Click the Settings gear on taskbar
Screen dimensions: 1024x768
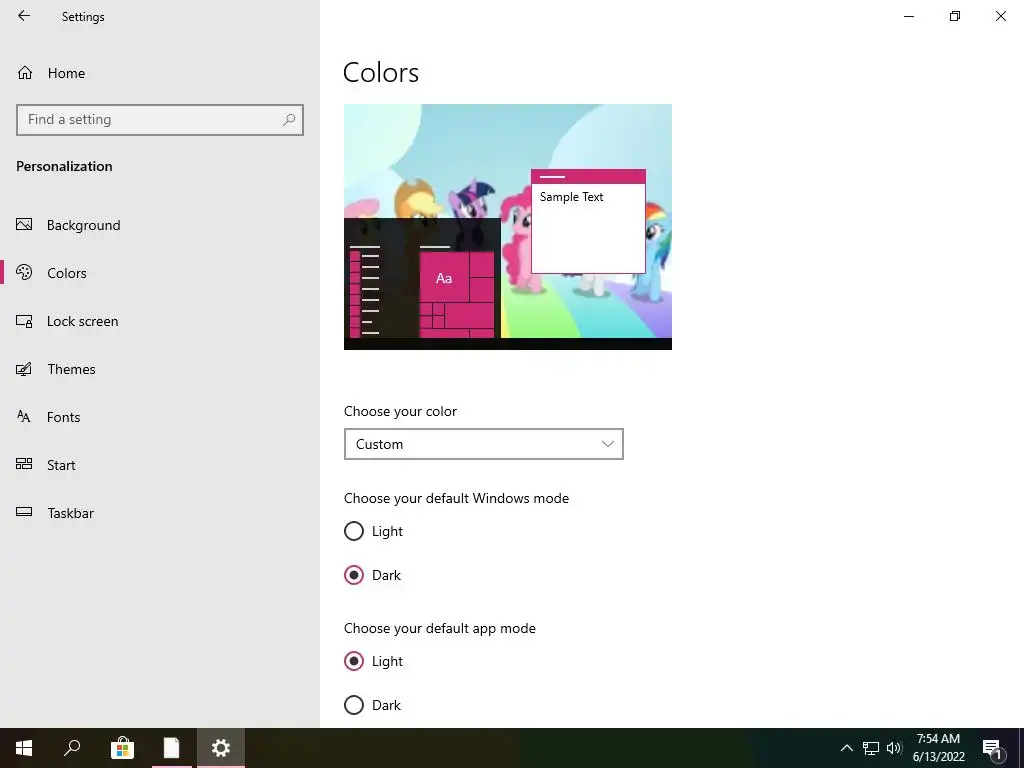221,748
